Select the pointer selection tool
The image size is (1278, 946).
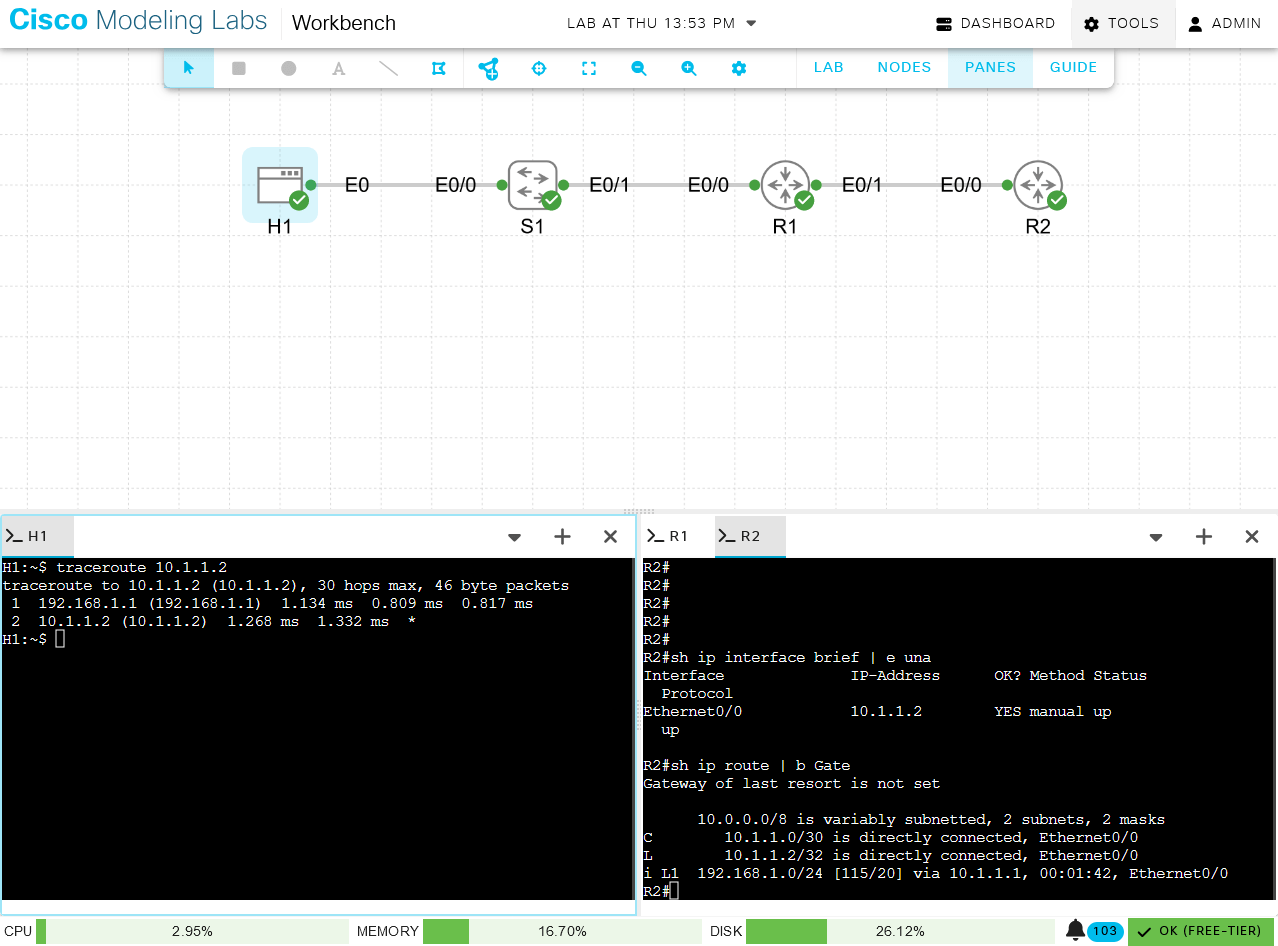tap(189, 68)
